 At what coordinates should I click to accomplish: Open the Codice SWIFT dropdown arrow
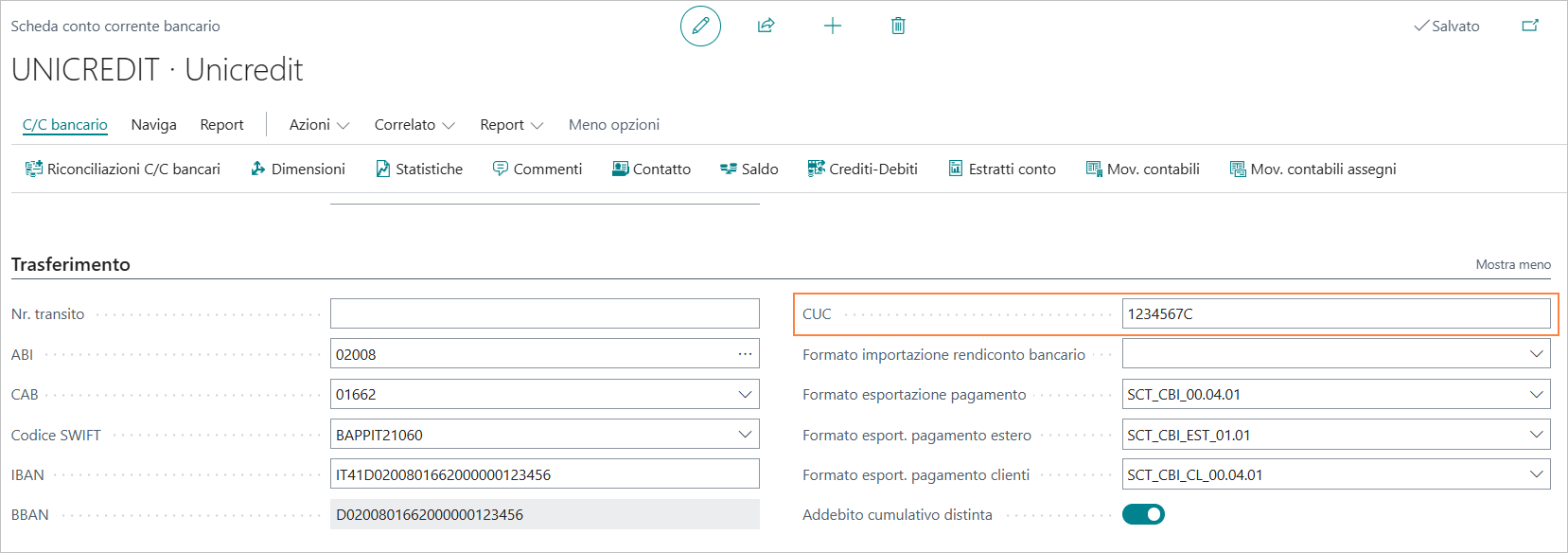pos(746,435)
